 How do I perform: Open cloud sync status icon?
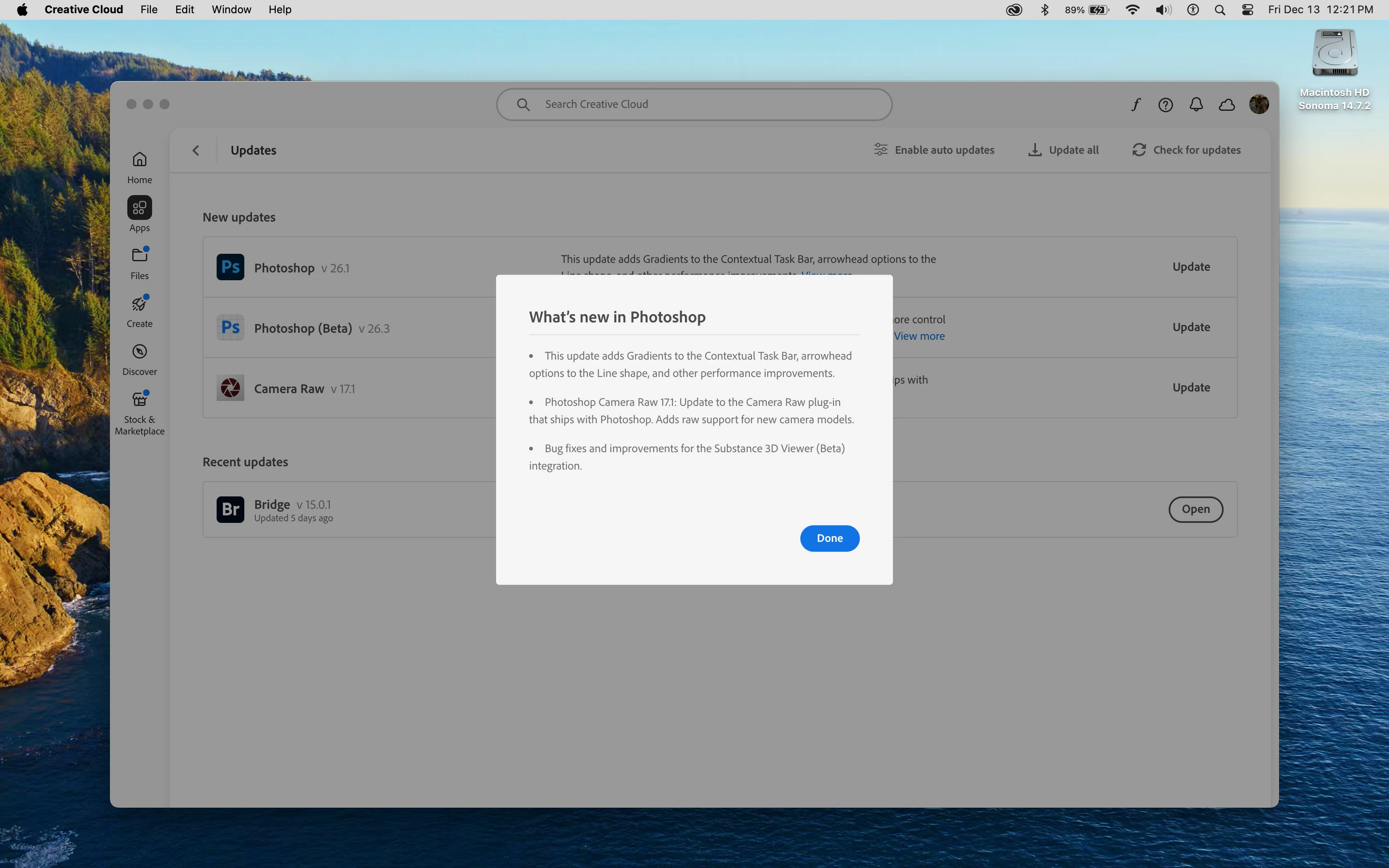point(1227,105)
